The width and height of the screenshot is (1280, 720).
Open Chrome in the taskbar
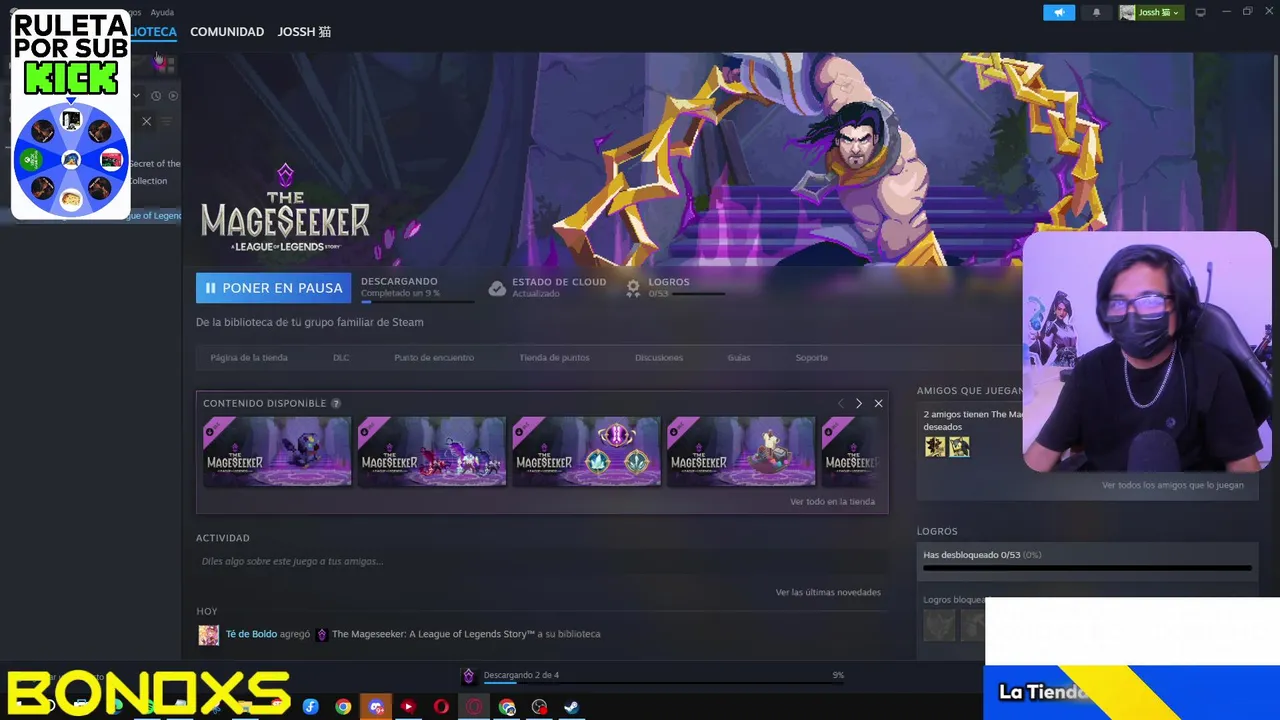pyautogui.click(x=343, y=707)
